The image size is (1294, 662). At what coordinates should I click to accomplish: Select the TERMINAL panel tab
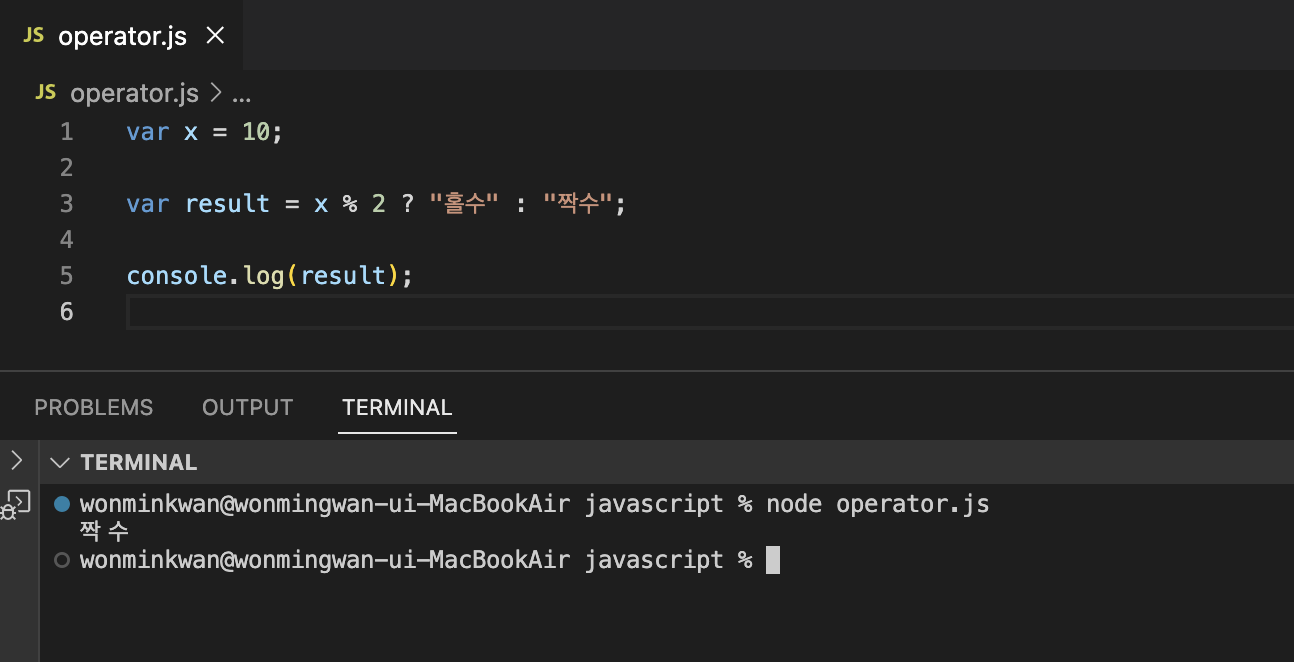tap(397, 407)
